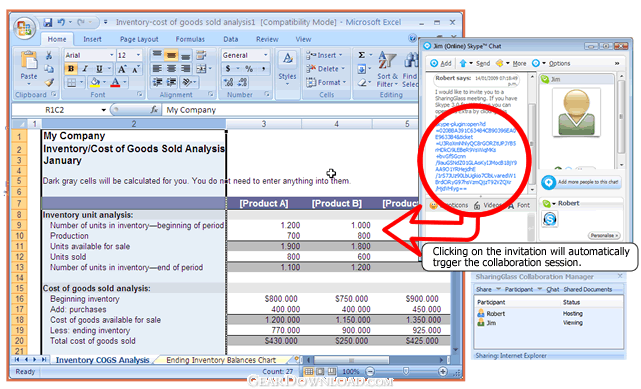
Task: Click the center align text icon
Action: click(x=171, y=69)
